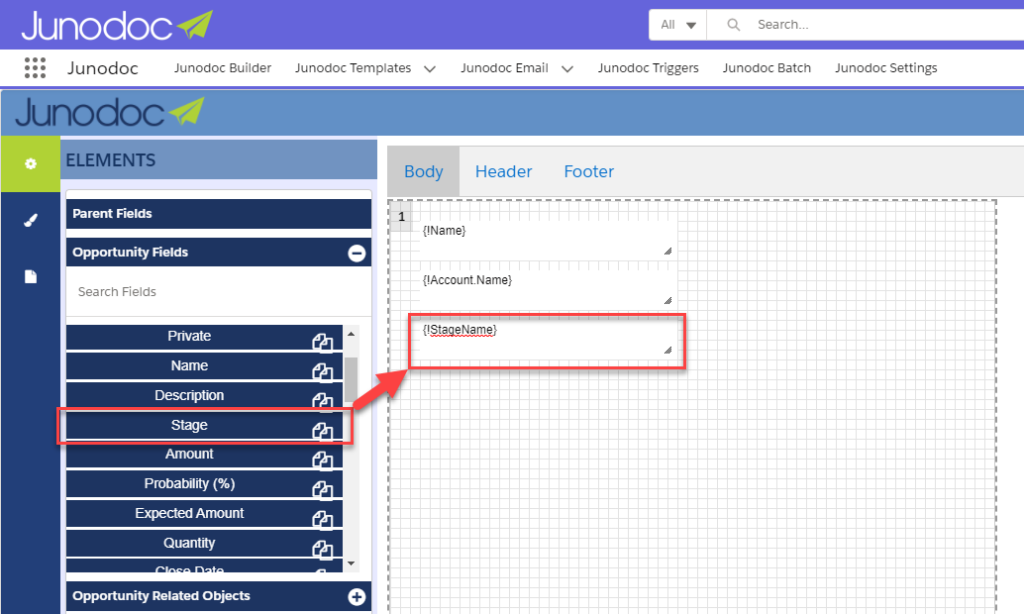Viewport: 1024px width, 614px height.
Task: Open the Junodoc Batch tab
Action: coord(767,68)
